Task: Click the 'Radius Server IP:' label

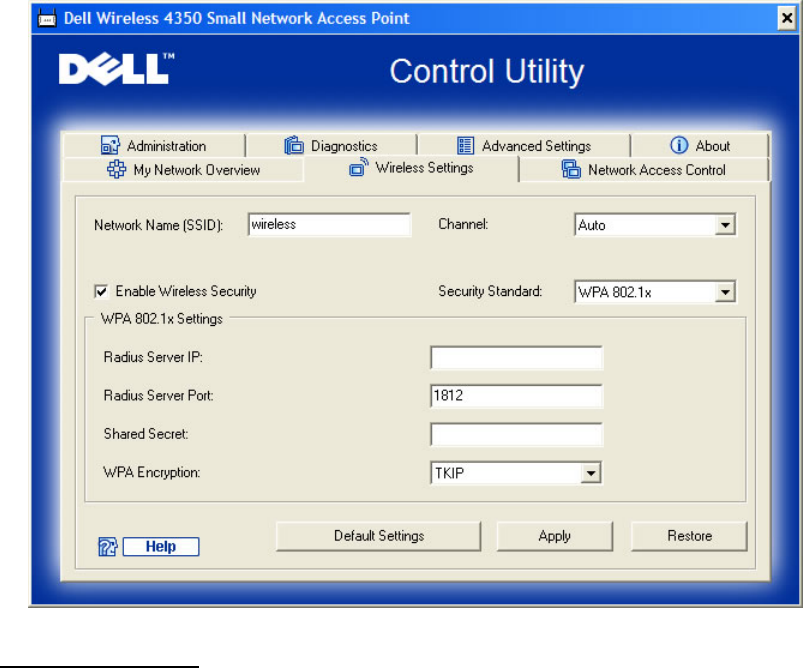Action: click(153, 357)
